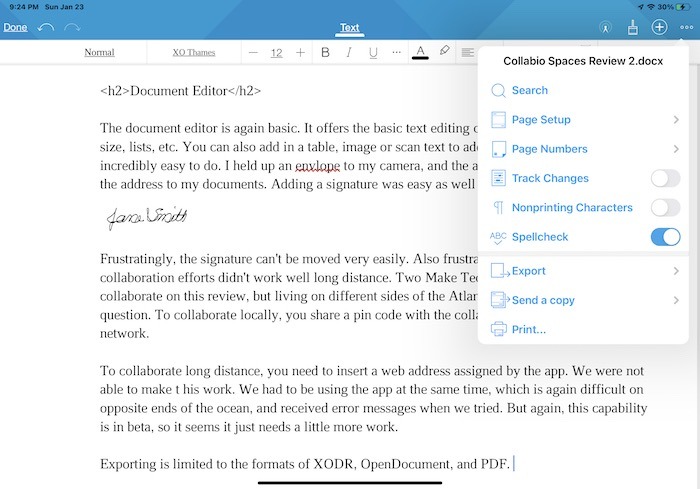Tap the clock showing 9:24 PM
The width and height of the screenshot is (700, 489).
click(x=24, y=7)
